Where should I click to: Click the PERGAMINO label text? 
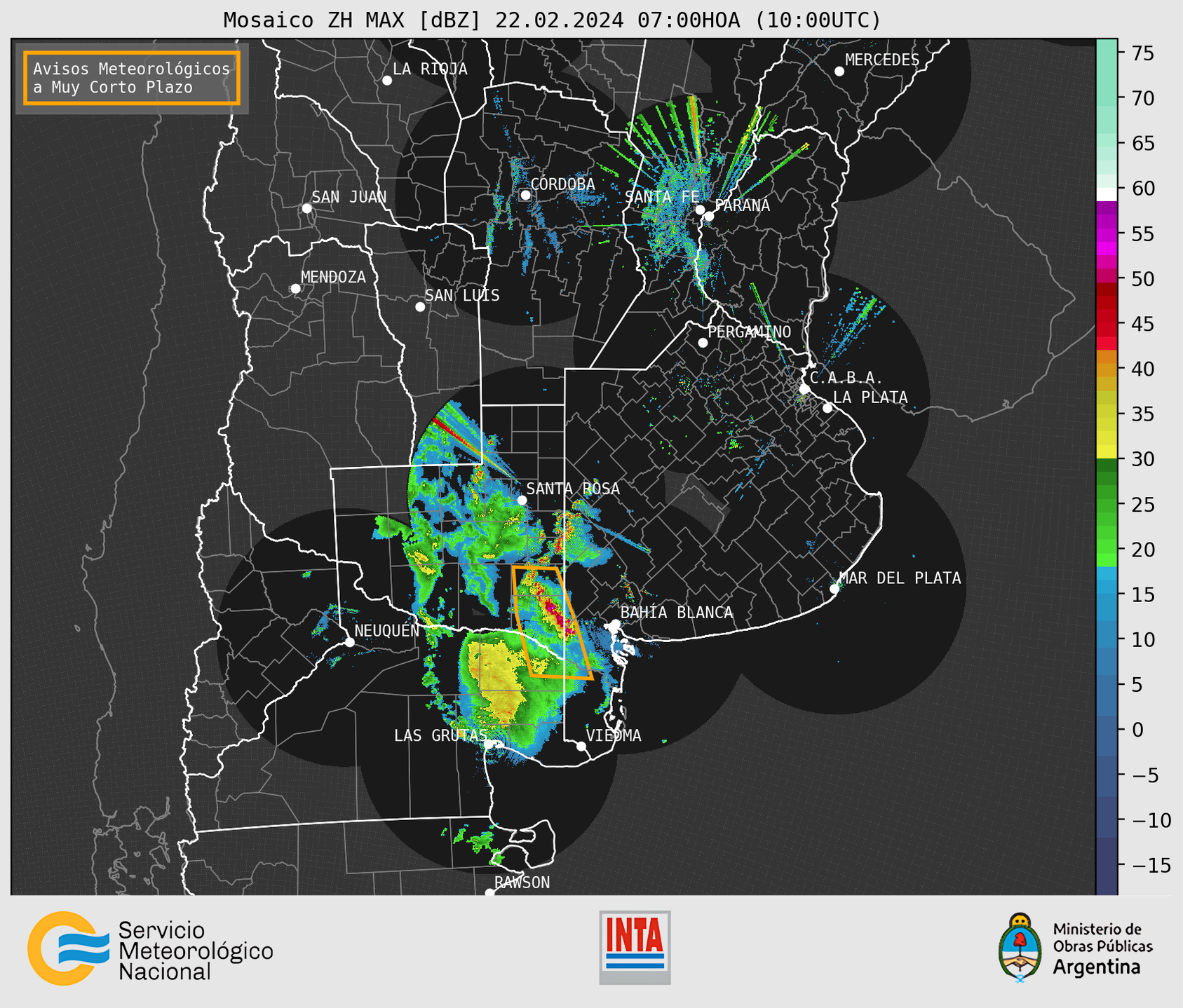tap(749, 332)
